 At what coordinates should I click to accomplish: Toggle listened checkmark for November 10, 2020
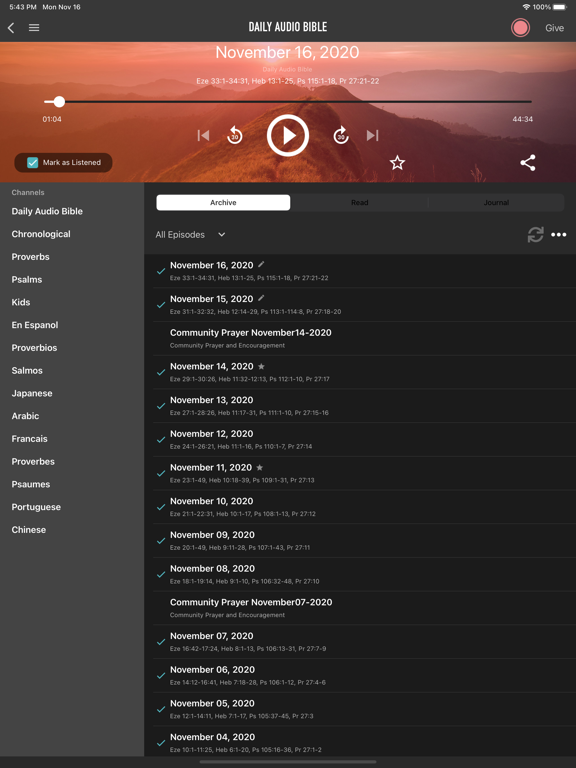161,507
